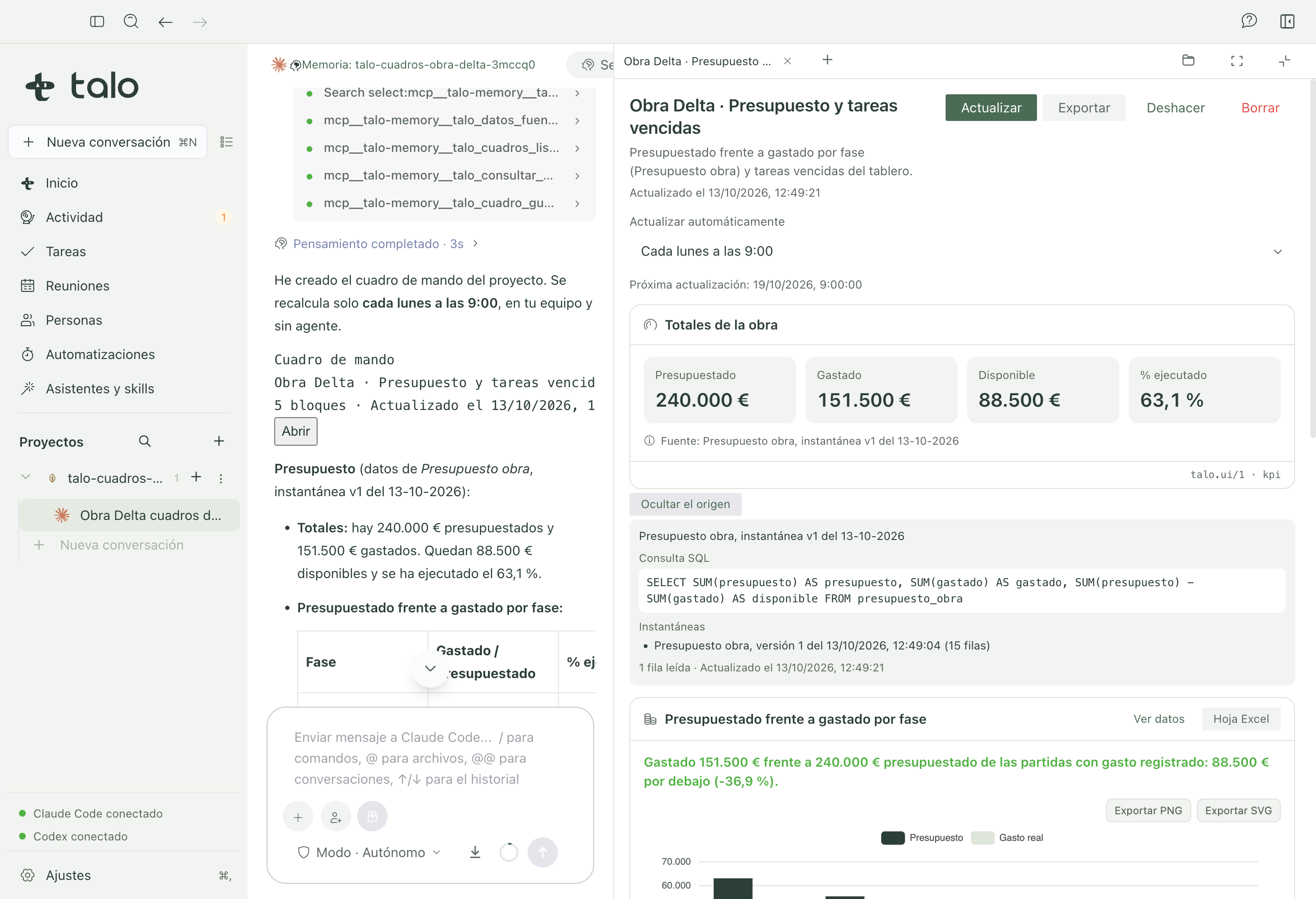
Task: Focus the Enviar mensaje a Claude Code input
Action: pos(430,758)
